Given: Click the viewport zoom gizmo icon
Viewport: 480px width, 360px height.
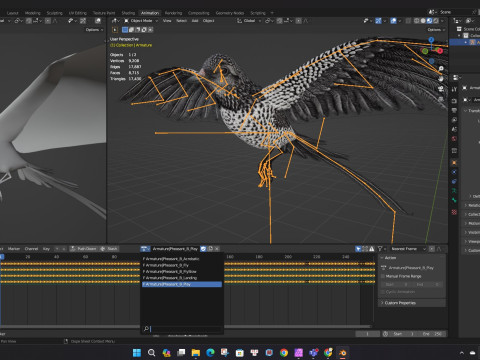Looking at the screenshot, I should pyautogui.click(x=441, y=69).
